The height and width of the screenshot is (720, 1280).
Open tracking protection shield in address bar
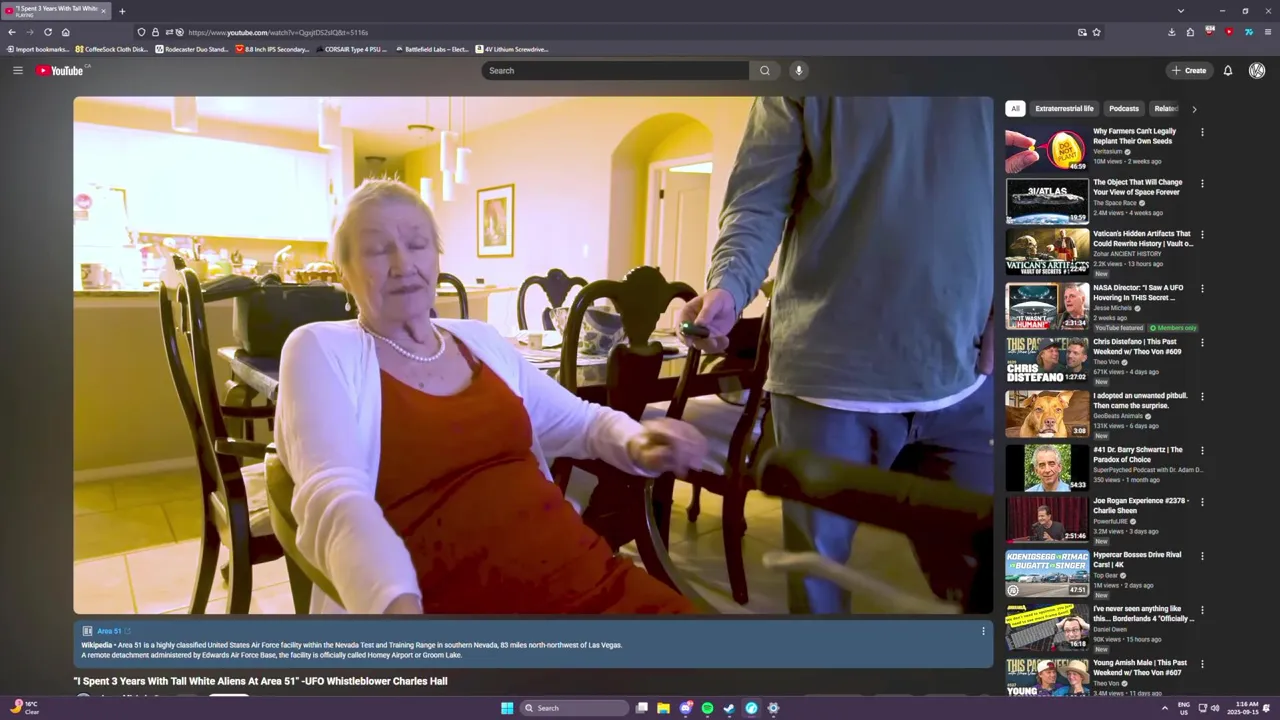click(141, 32)
